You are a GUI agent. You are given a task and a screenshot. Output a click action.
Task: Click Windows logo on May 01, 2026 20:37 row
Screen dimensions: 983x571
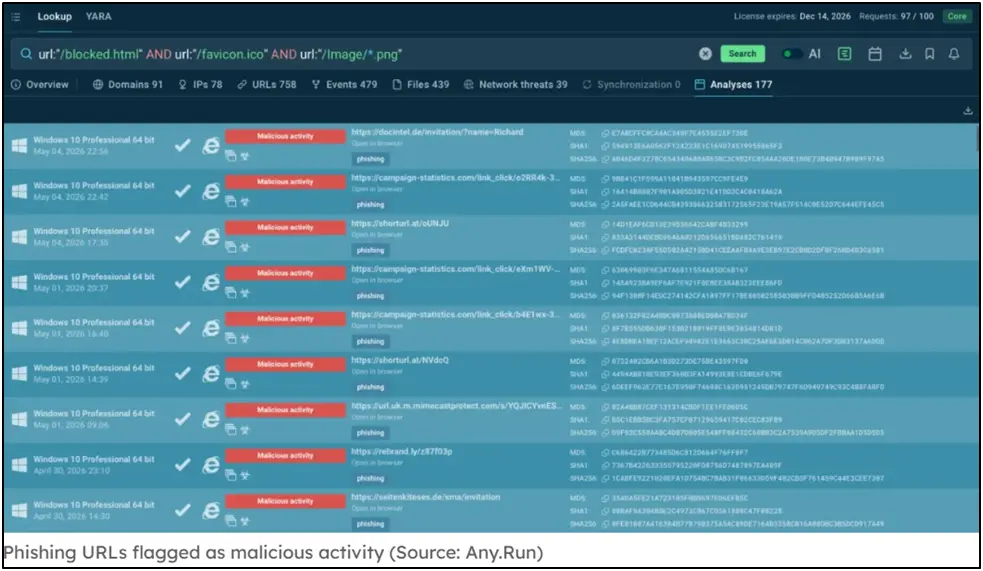click(19, 283)
